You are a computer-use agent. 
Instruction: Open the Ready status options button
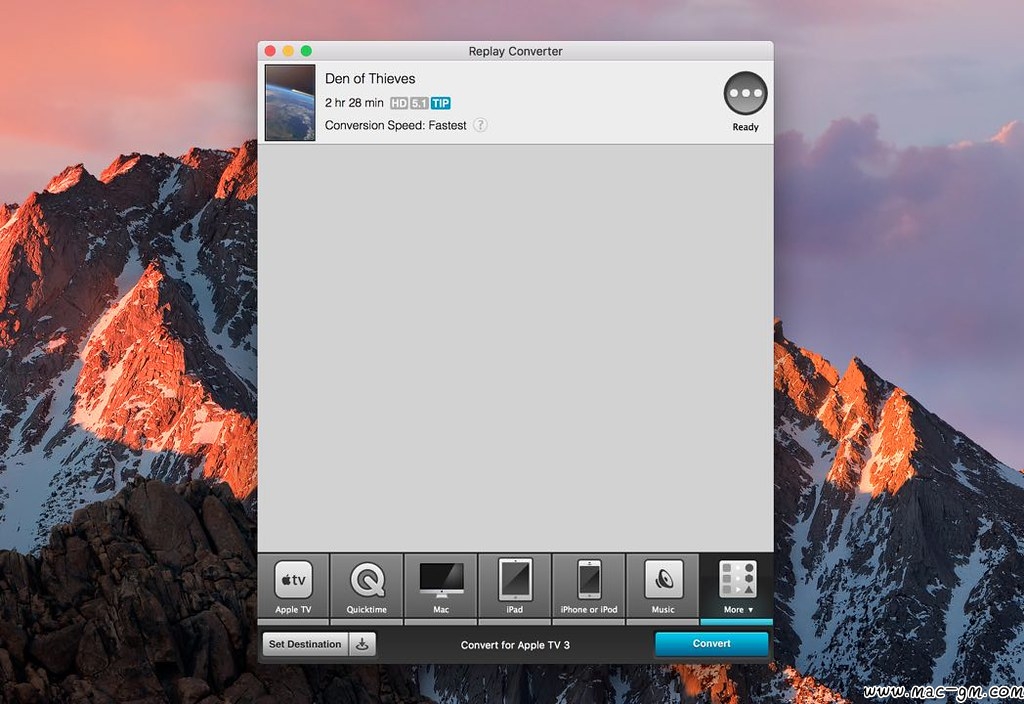(x=745, y=93)
